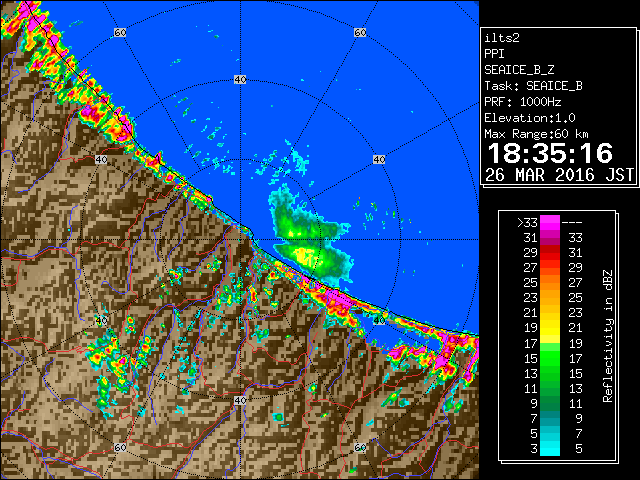Image resolution: width=640 pixels, height=480 pixels.
Task: Click the Reflectivity in dBZ axis title
Action: [608, 336]
